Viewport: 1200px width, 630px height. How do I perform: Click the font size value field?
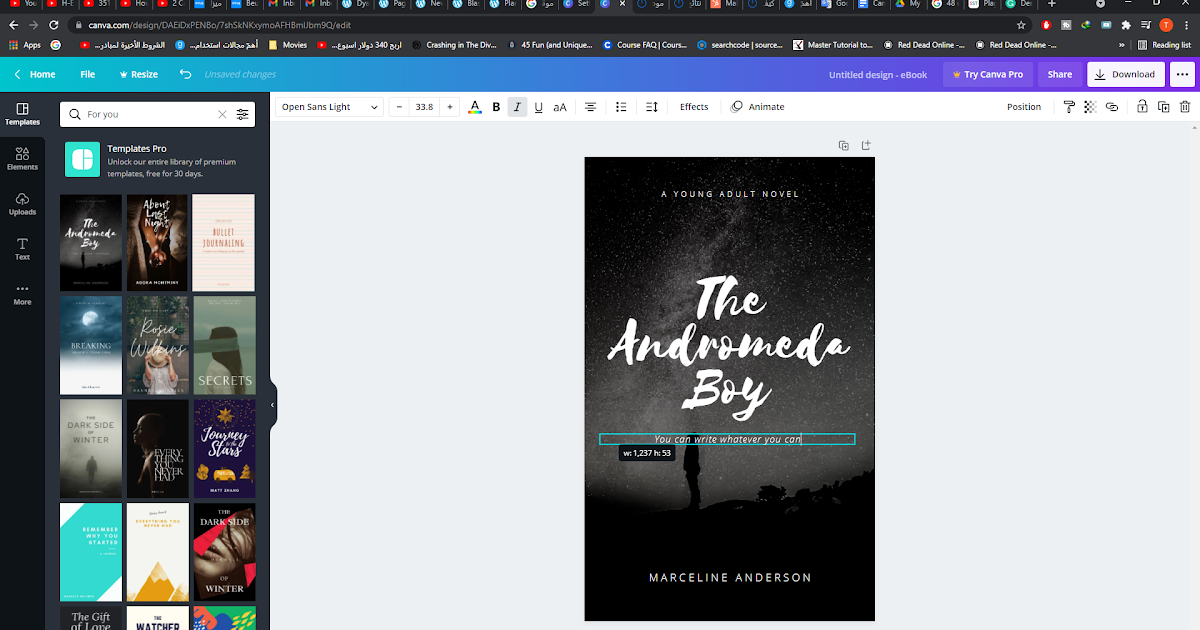point(425,107)
